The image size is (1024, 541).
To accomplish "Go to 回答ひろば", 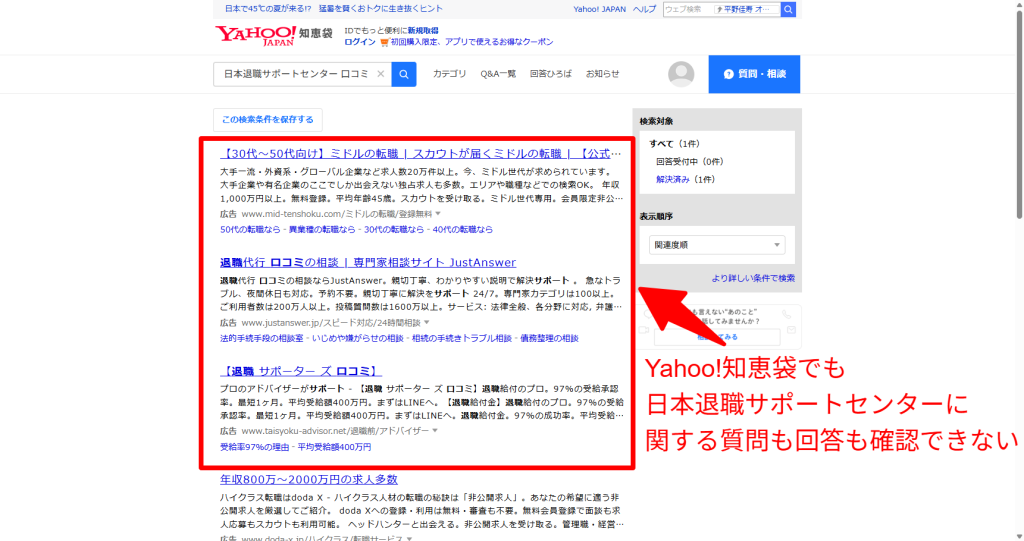I will [551, 74].
